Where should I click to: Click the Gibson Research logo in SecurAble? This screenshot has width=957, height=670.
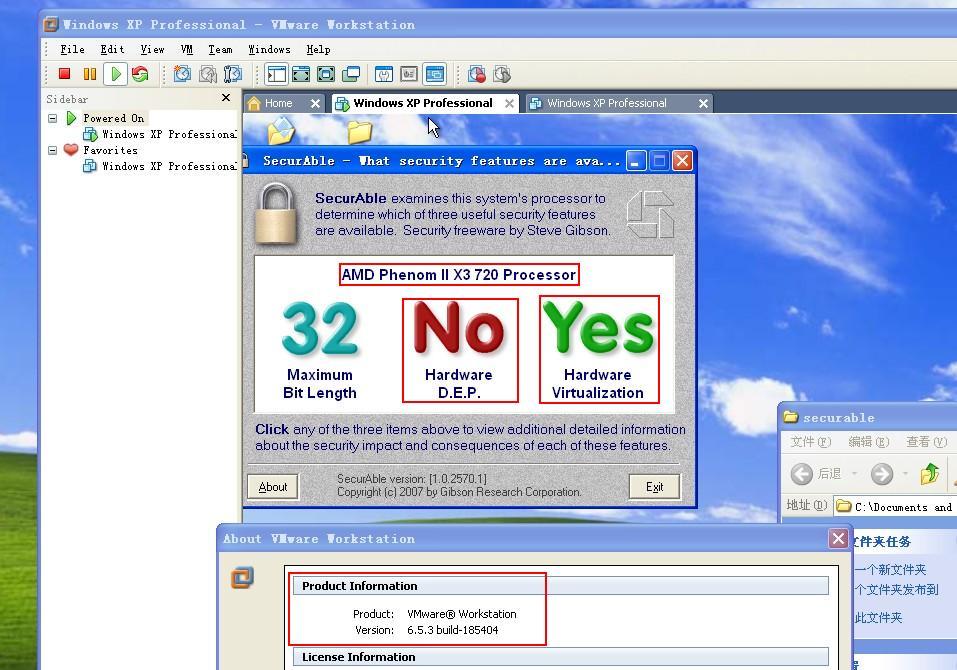click(651, 214)
